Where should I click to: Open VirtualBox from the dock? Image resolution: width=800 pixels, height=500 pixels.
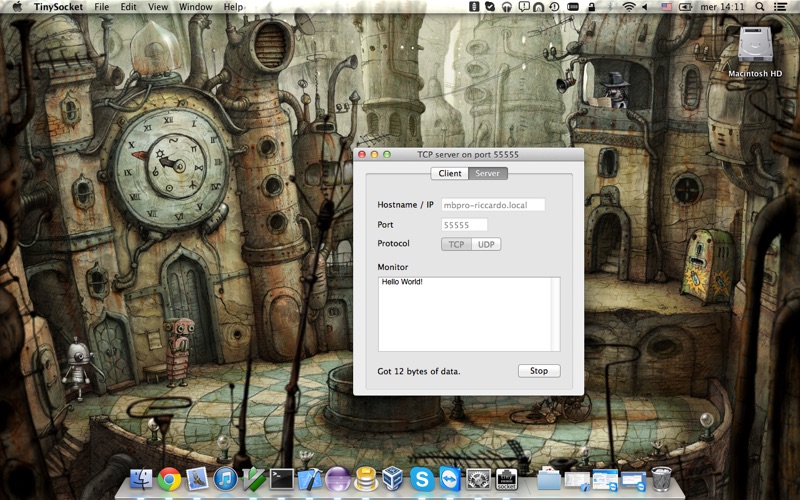[393, 480]
